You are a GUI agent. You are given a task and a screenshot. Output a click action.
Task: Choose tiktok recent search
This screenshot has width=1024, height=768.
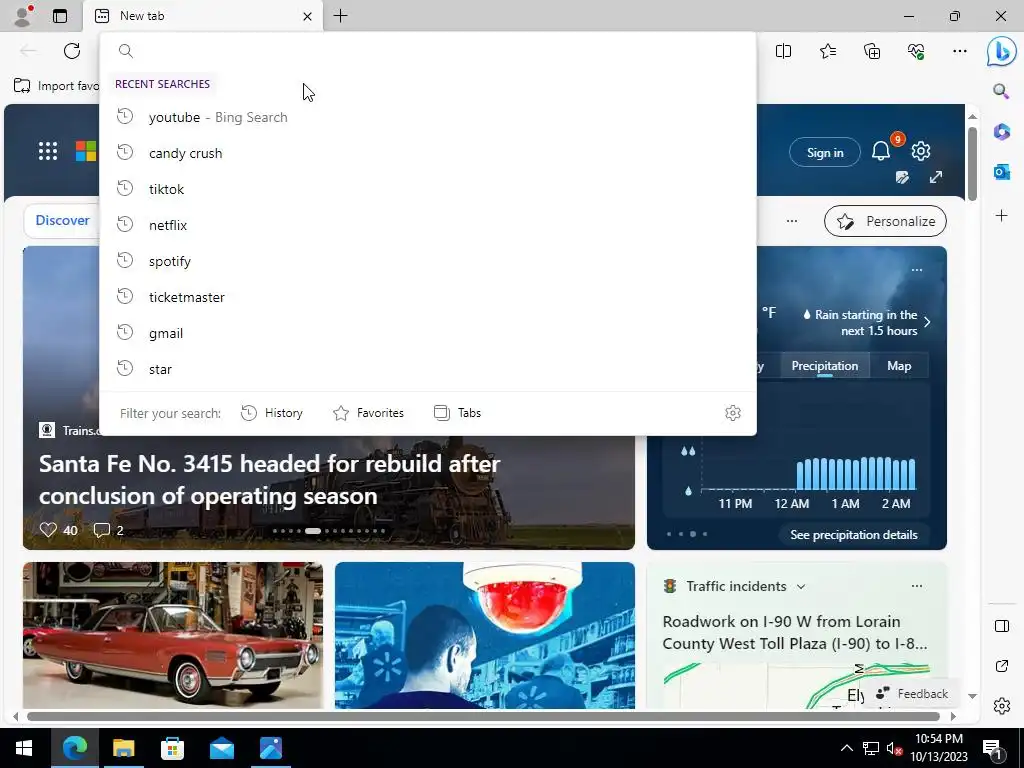428,189
